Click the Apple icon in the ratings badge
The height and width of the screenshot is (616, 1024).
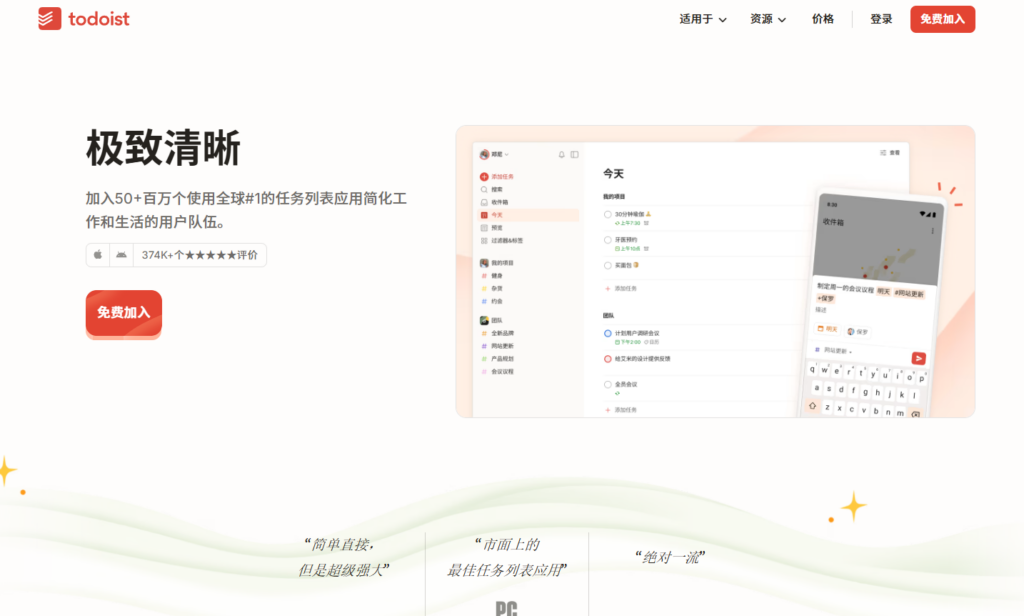click(95, 255)
